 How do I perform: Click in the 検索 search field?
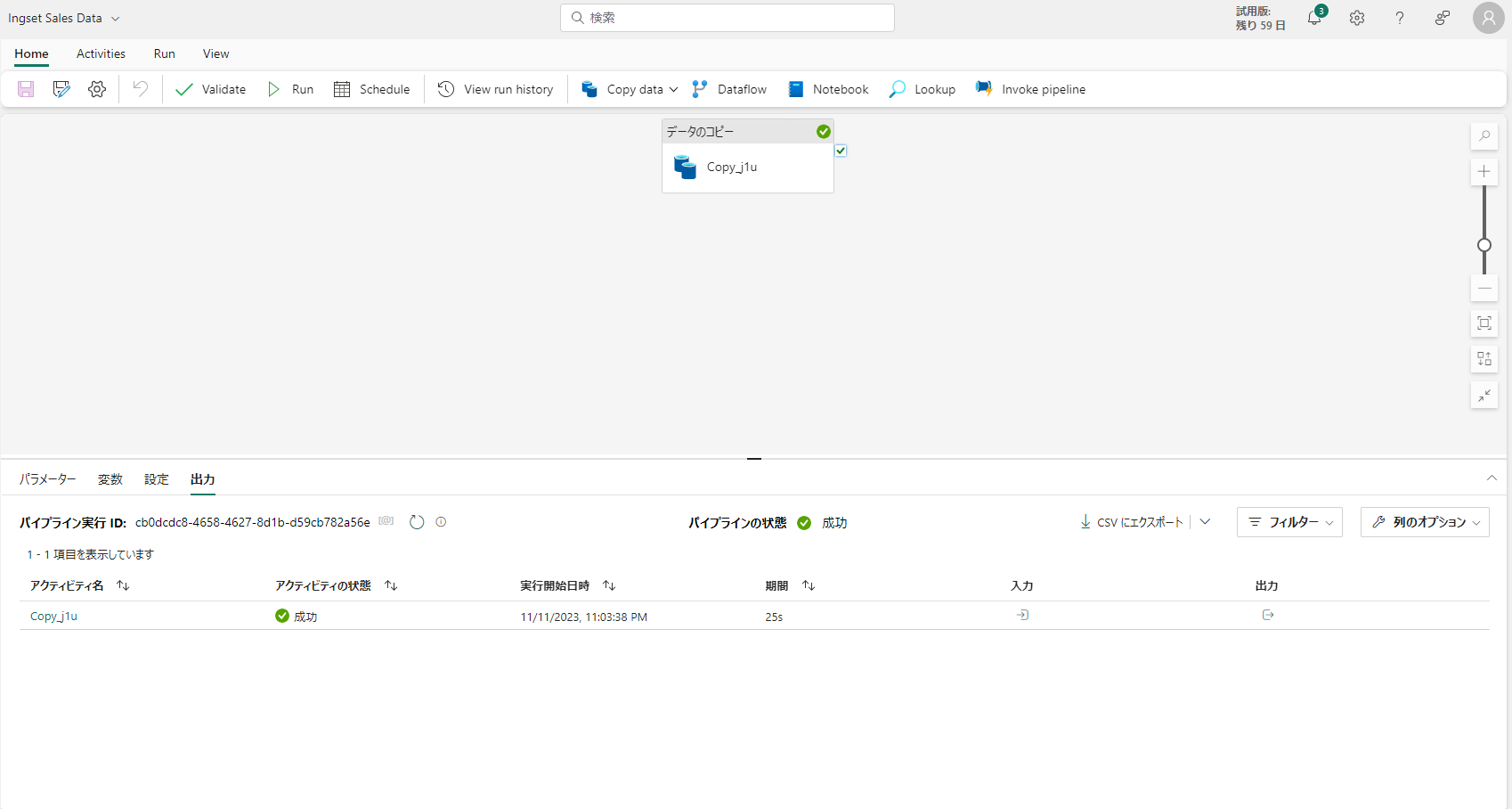pos(728,18)
